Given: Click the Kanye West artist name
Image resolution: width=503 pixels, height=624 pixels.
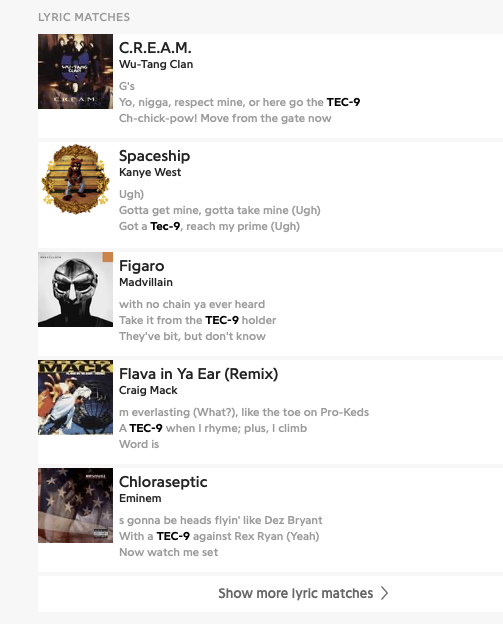Looking at the screenshot, I should [150, 172].
